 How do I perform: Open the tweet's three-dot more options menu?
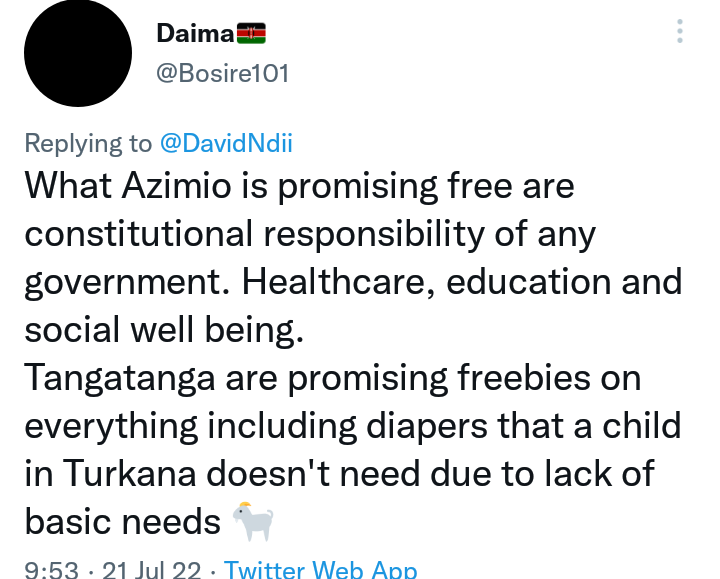[x=680, y=31]
